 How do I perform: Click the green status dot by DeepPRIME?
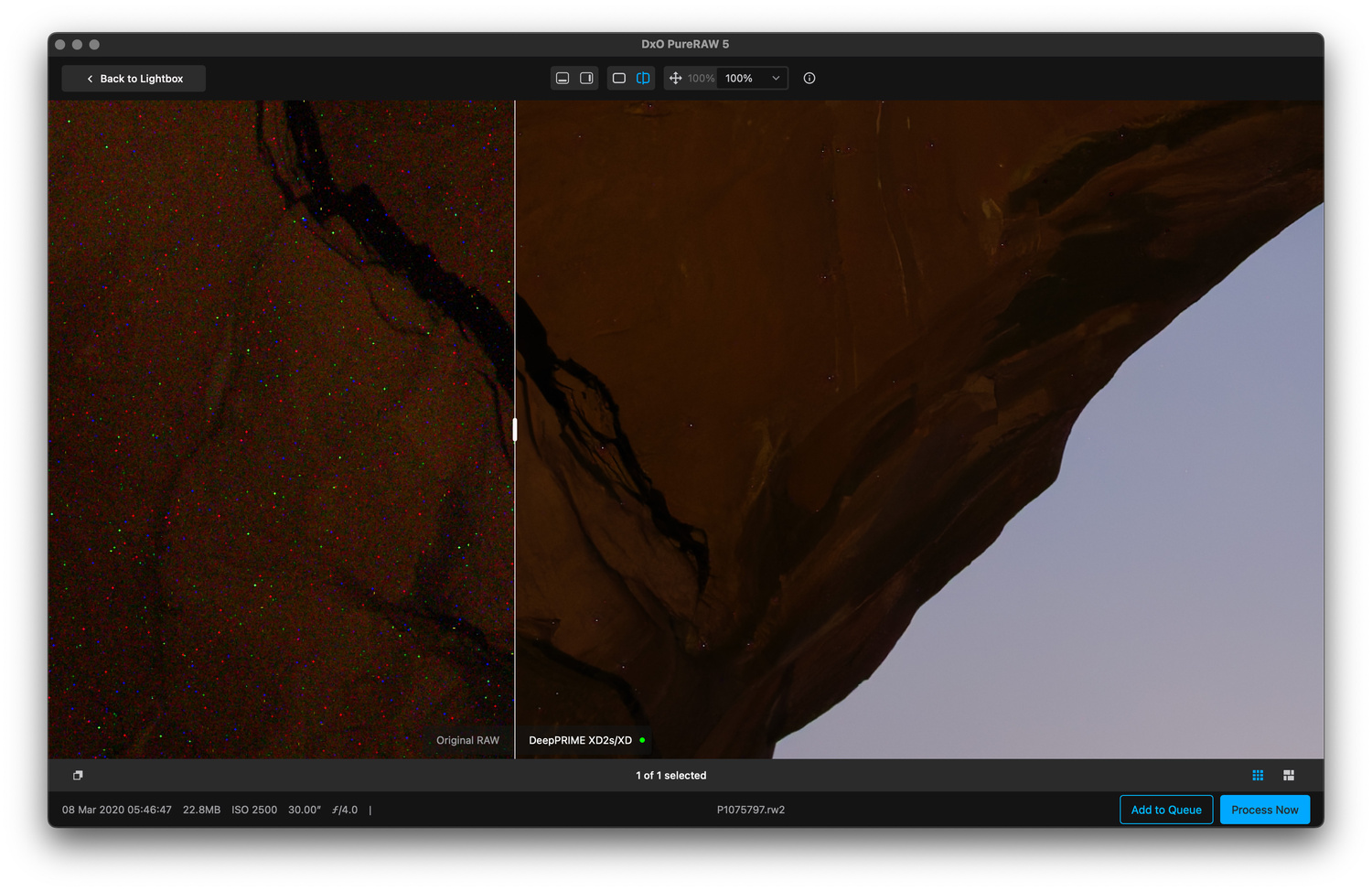pyautogui.click(x=642, y=740)
